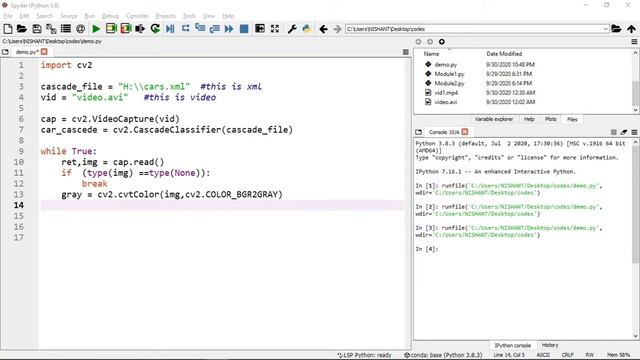This screenshot has width=640, height=360.
Task: Switch to the Plots tab
Action: pyautogui.click(x=551, y=119)
